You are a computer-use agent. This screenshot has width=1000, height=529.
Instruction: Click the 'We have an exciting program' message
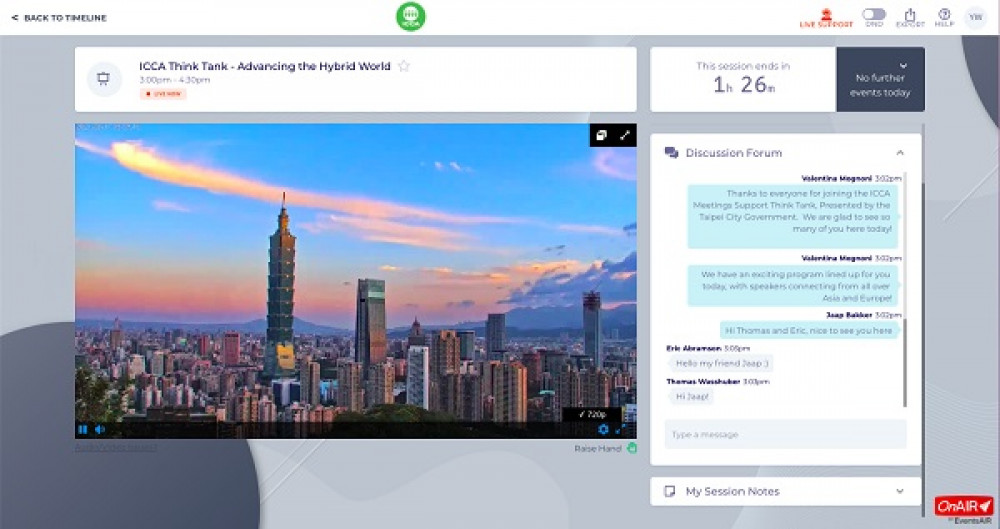click(793, 286)
